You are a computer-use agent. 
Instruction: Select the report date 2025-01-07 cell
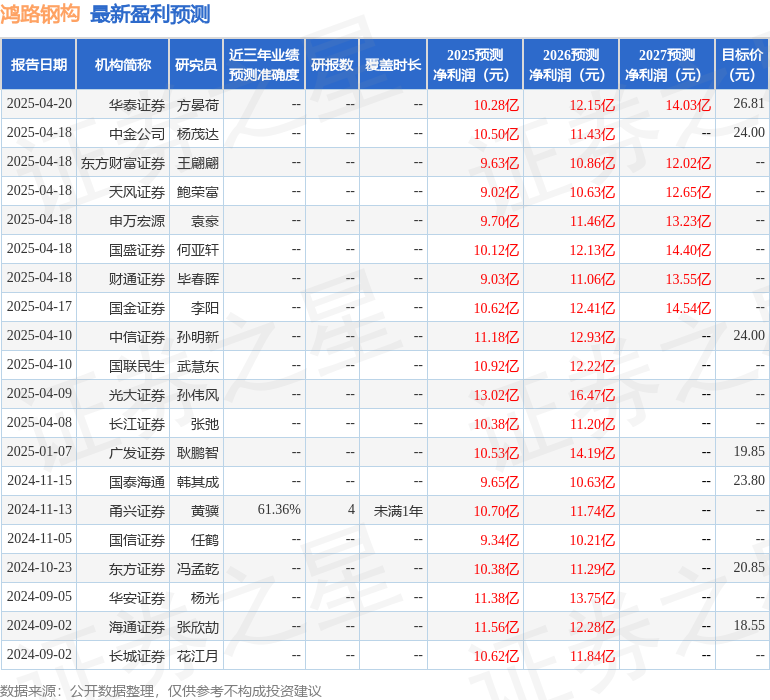click(x=40, y=452)
